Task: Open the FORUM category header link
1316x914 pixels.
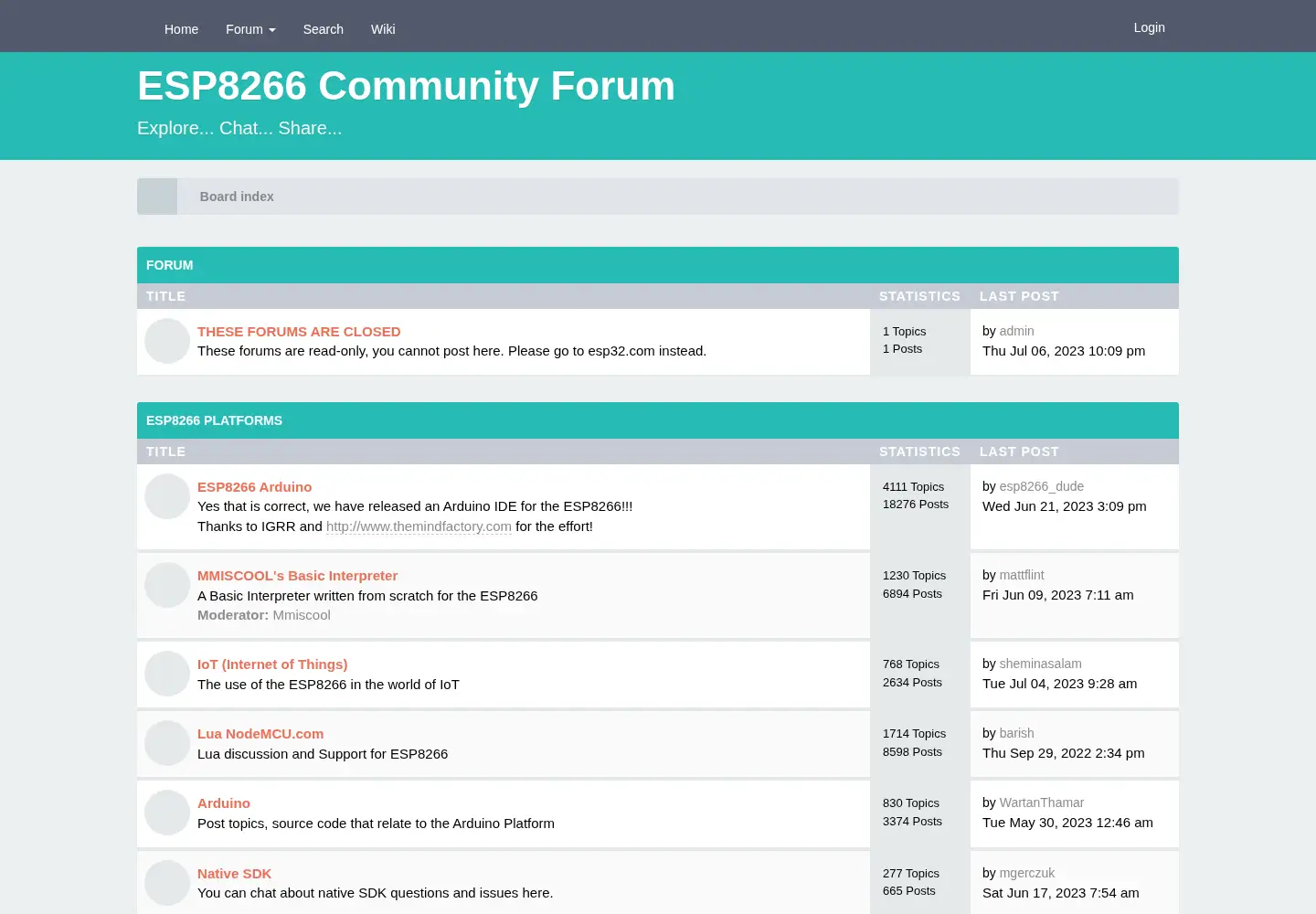Action: pyautogui.click(x=170, y=265)
